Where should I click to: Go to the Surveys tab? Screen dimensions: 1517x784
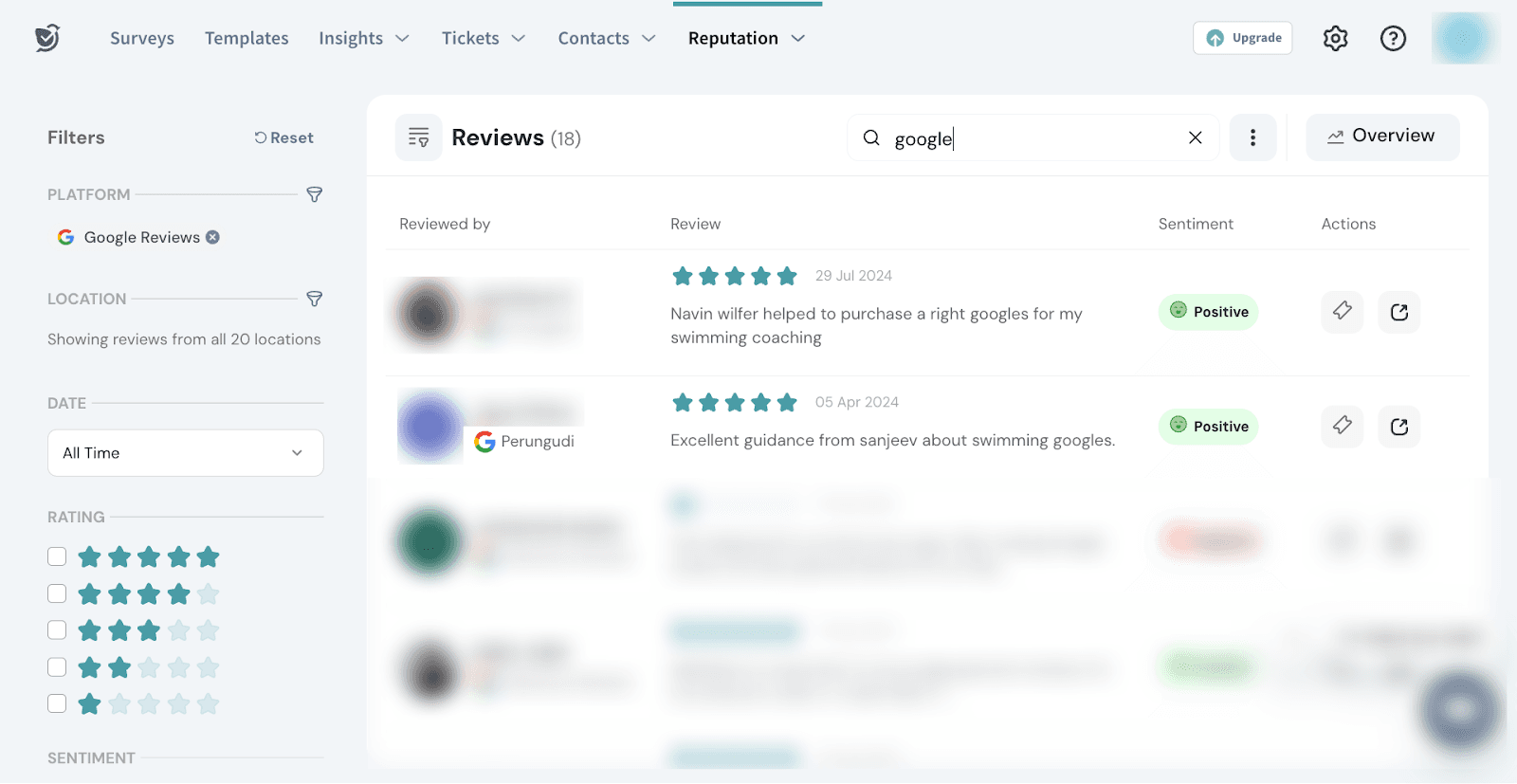[x=142, y=39]
